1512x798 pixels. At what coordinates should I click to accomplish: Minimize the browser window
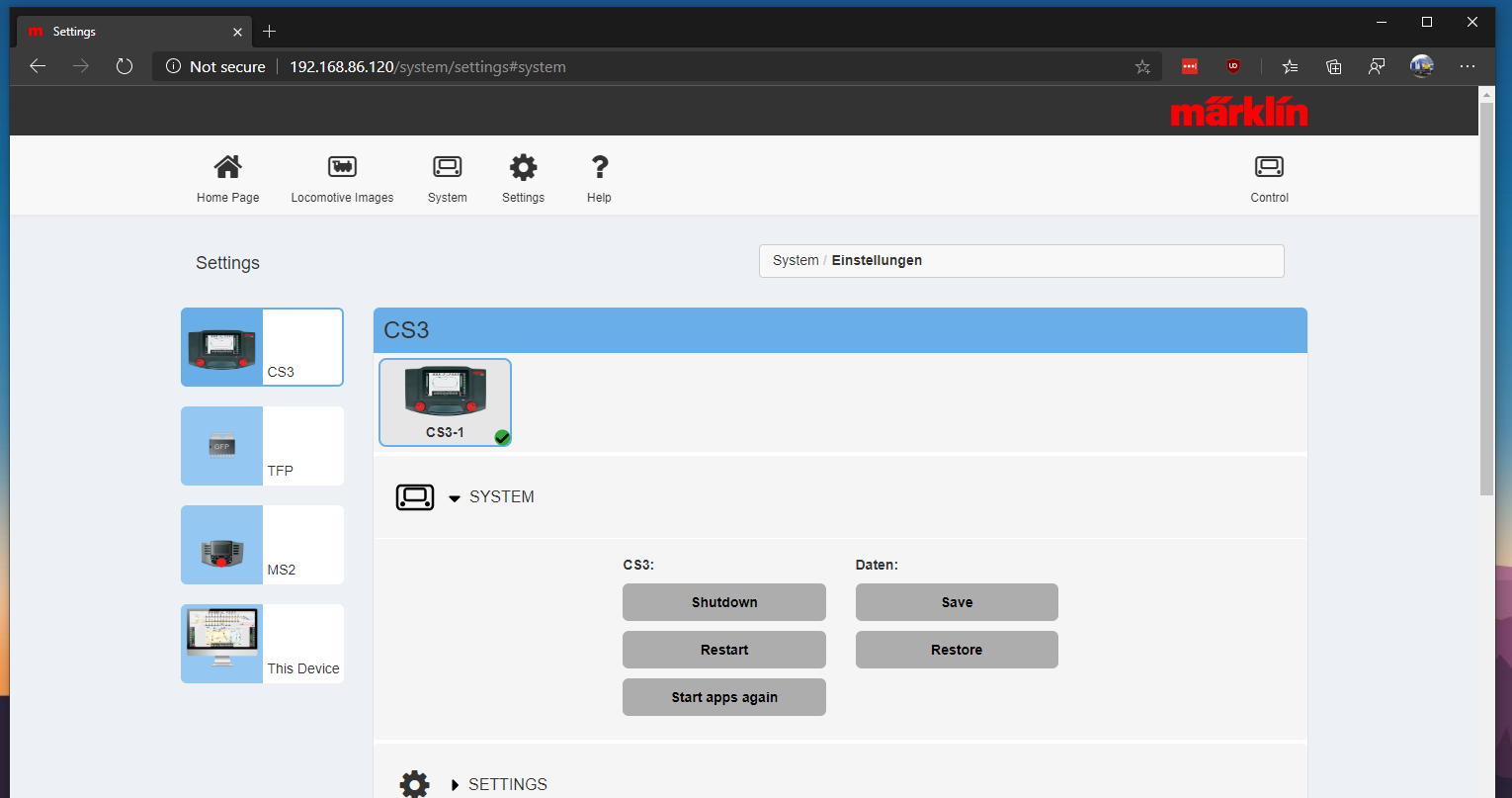point(1382,22)
